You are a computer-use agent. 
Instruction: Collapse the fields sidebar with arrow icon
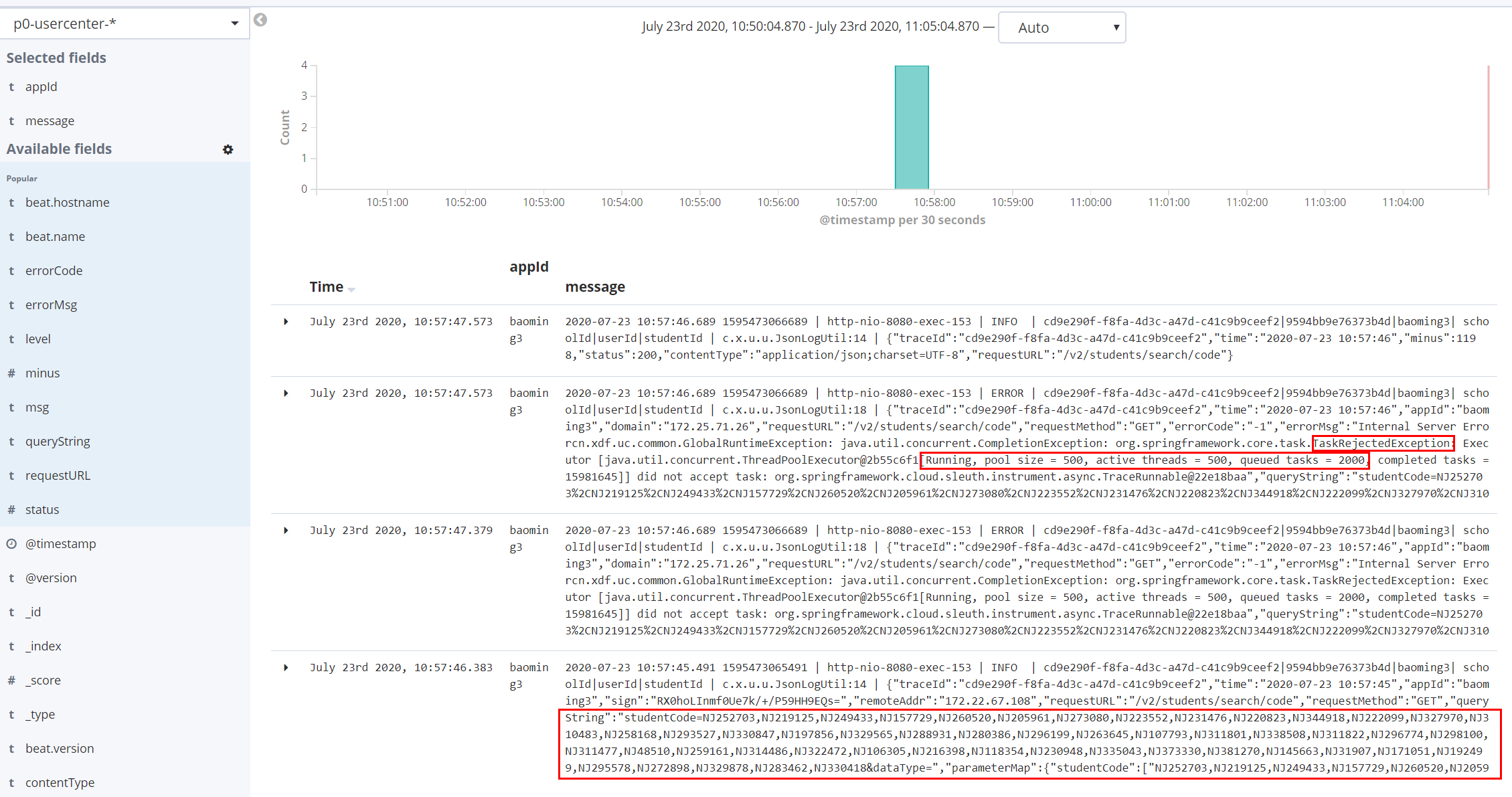[260, 20]
